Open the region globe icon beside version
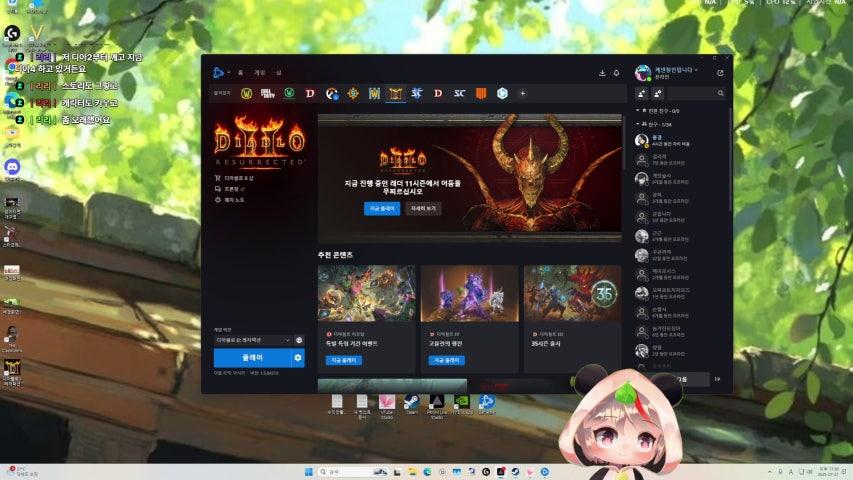This screenshot has width=853, height=480. tap(299, 340)
